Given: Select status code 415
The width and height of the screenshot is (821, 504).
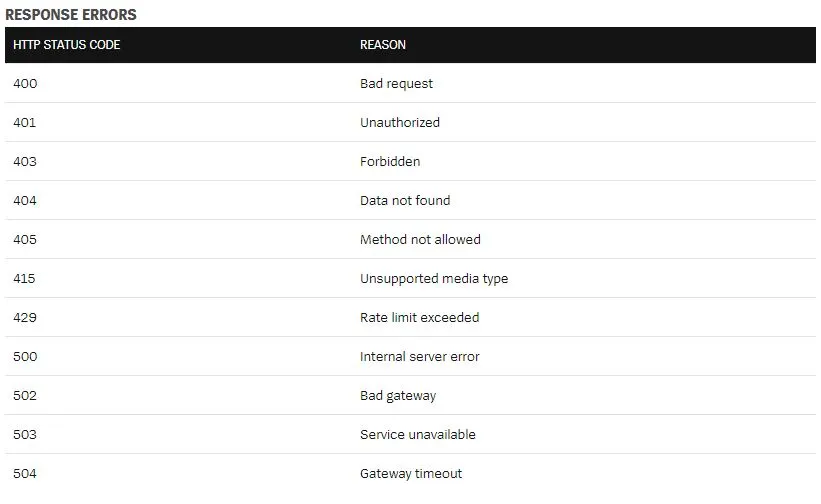Looking at the screenshot, I should tap(25, 279).
